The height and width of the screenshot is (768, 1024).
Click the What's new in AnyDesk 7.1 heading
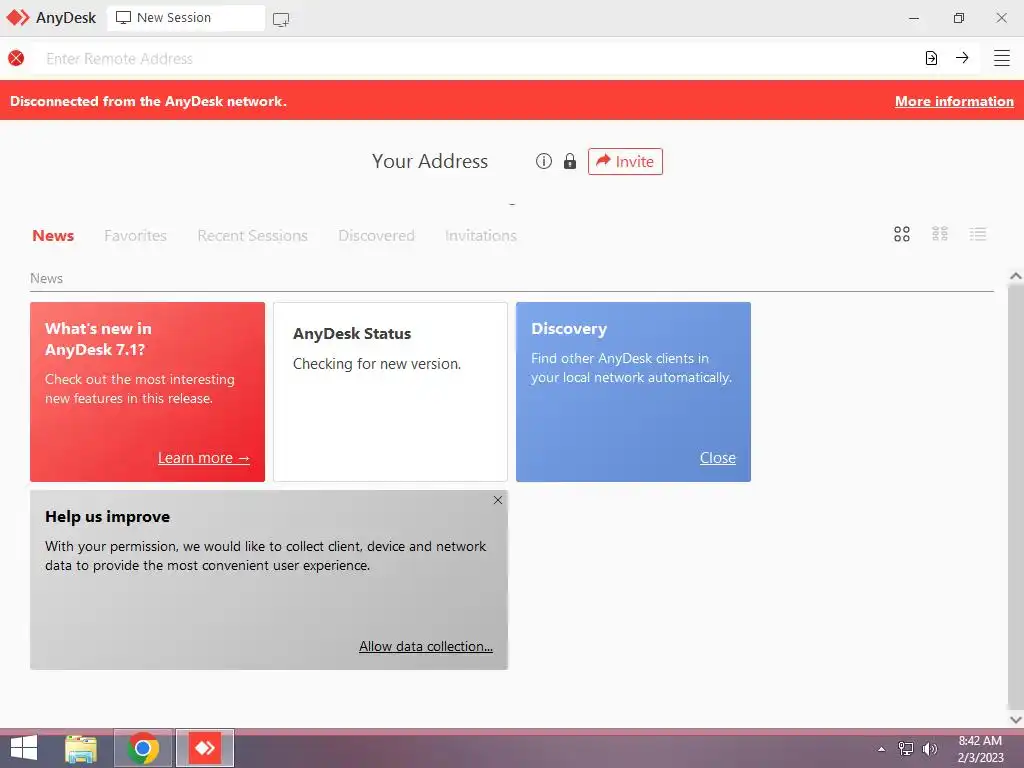98,339
